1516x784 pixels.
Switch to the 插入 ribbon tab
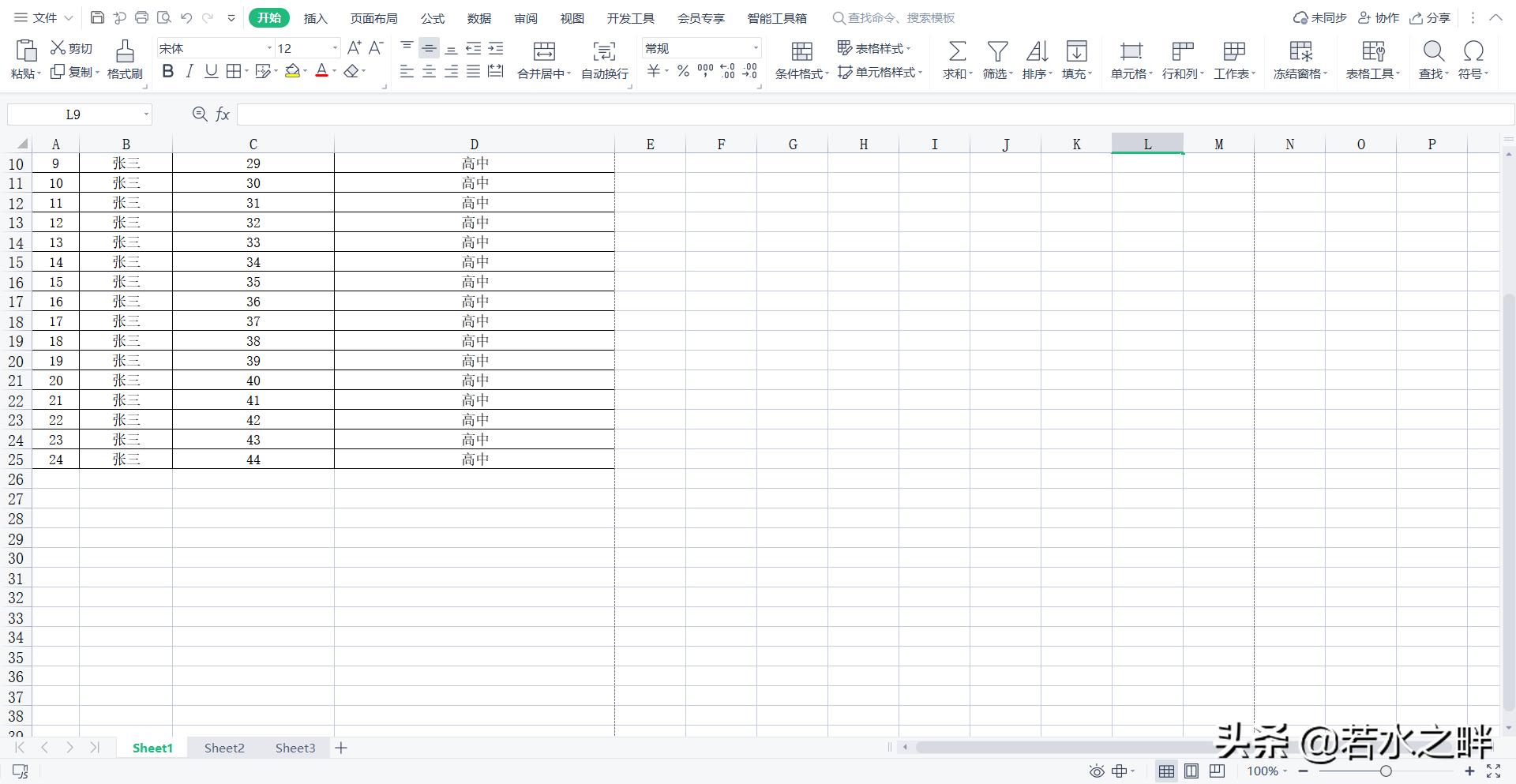[x=315, y=17]
